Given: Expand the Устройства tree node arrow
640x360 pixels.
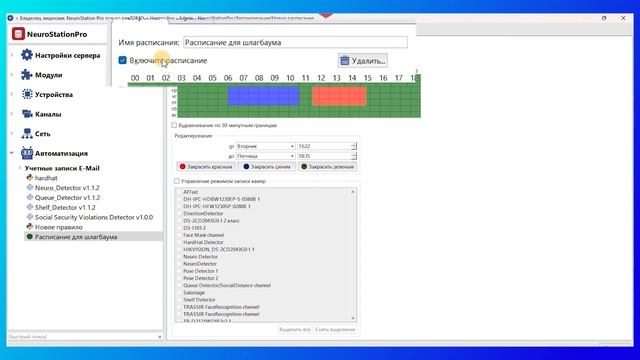Looking at the screenshot, I should coord(12,94).
